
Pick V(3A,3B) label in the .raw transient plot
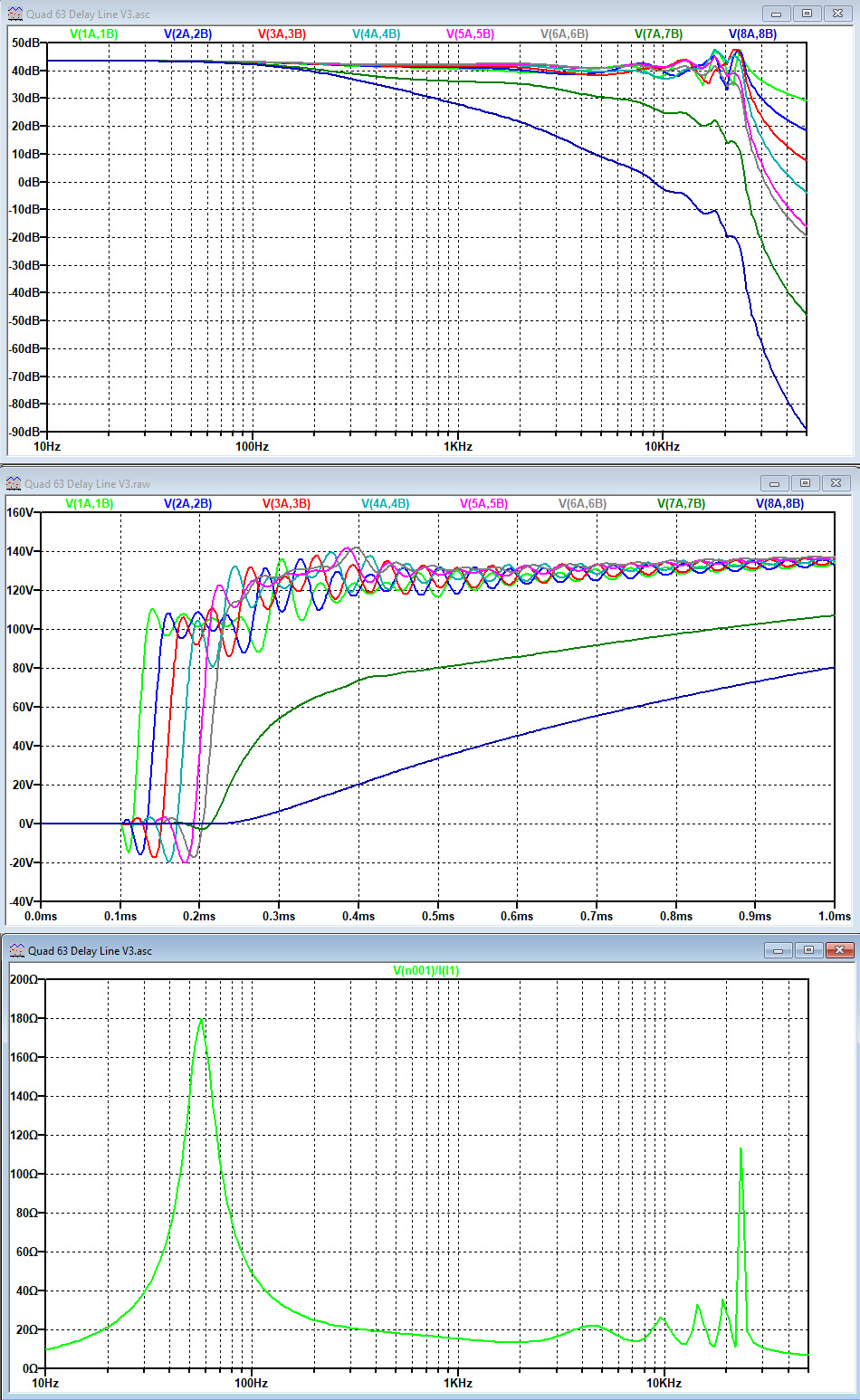click(x=287, y=503)
